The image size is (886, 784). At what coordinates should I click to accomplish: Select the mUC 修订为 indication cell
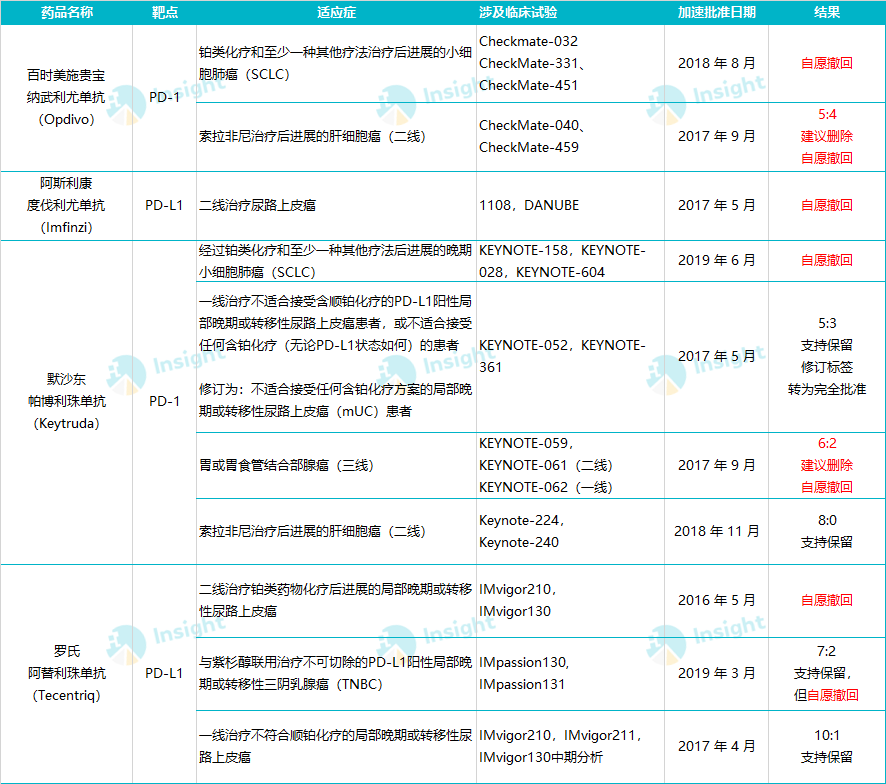point(336,357)
